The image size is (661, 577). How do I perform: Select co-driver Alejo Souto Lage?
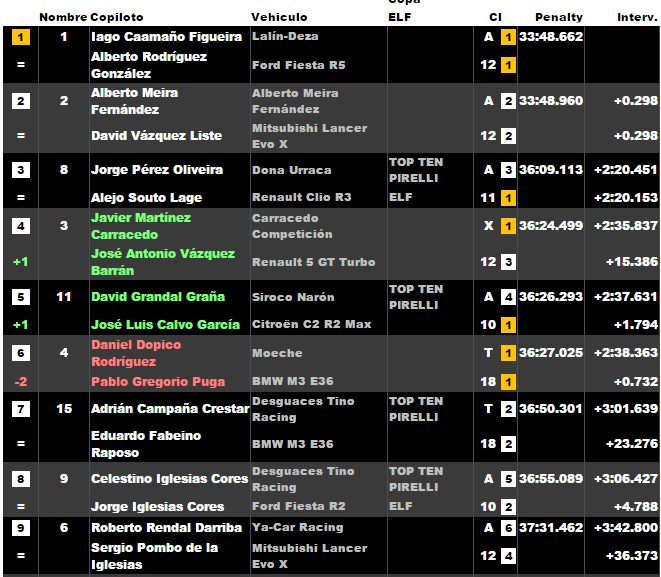point(146,198)
